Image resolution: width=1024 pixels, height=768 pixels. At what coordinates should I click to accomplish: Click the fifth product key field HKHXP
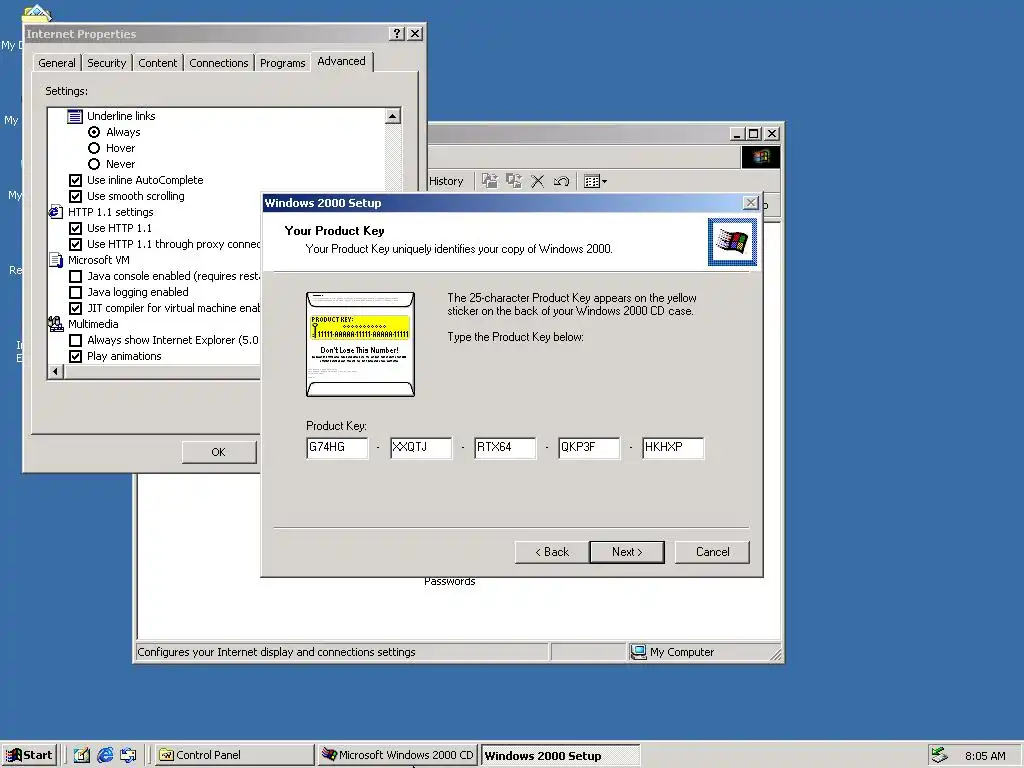pyautogui.click(x=673, y=448)
